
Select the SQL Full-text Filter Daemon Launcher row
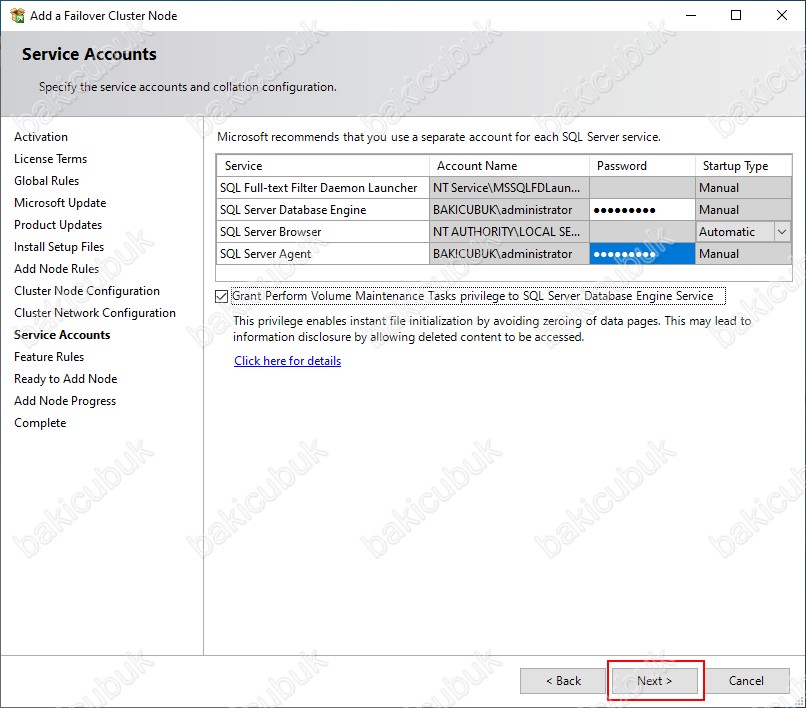tap(504, 188)
